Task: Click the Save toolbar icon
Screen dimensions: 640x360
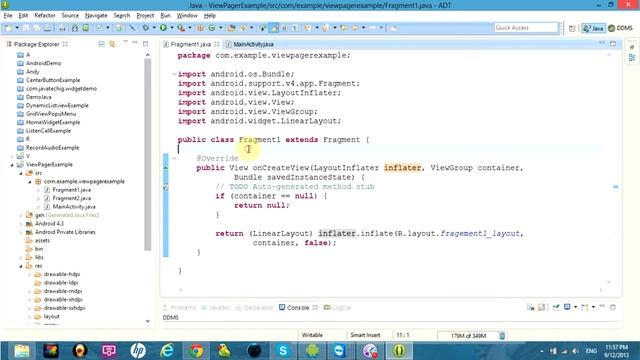Action: [26, 28]
